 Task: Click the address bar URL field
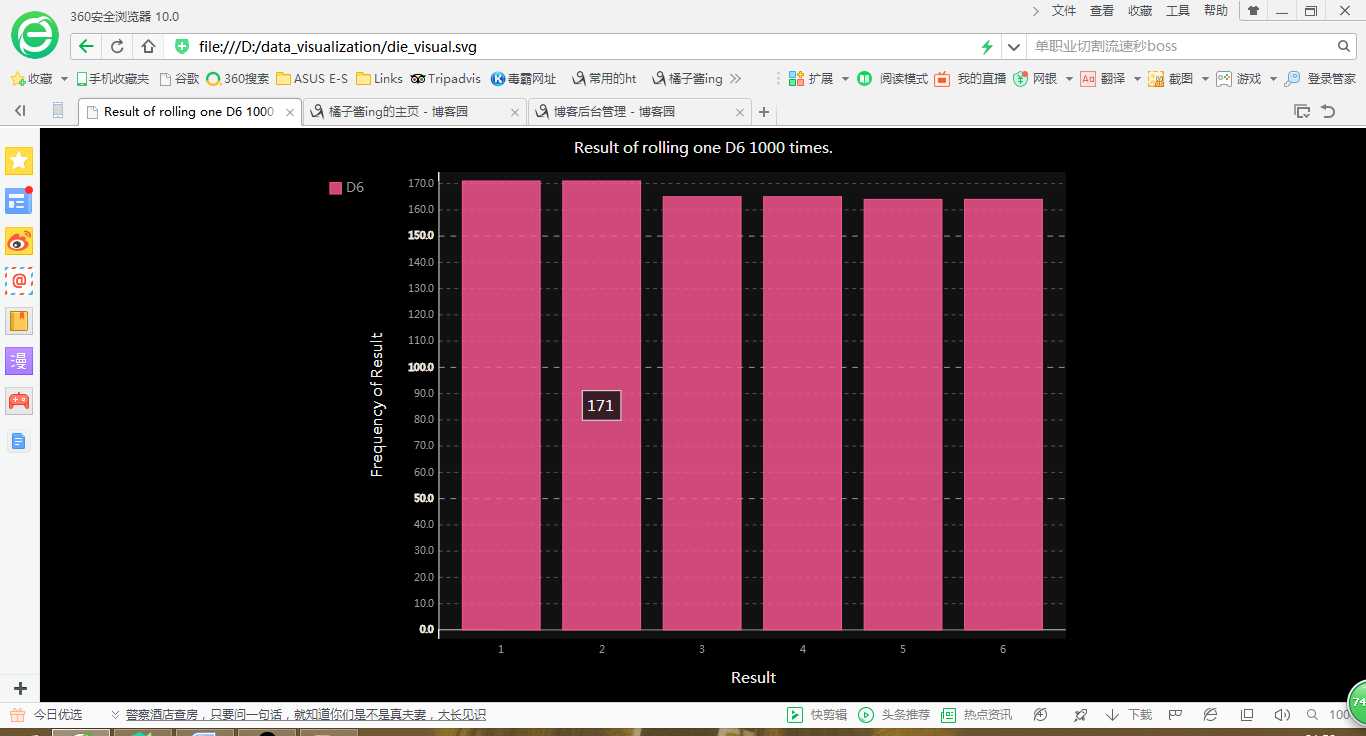[585, 46]
